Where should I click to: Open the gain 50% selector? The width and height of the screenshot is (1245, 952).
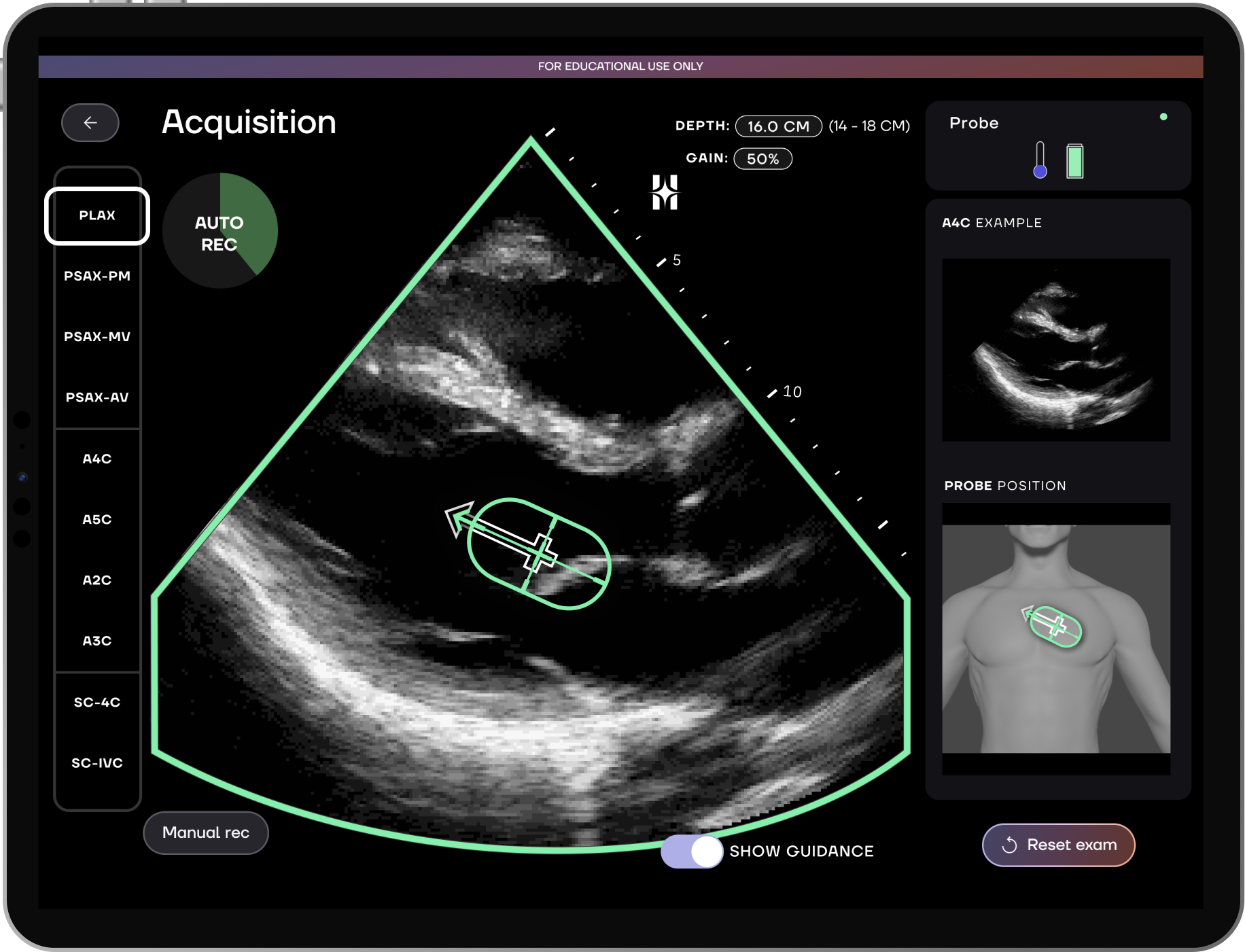762,159
